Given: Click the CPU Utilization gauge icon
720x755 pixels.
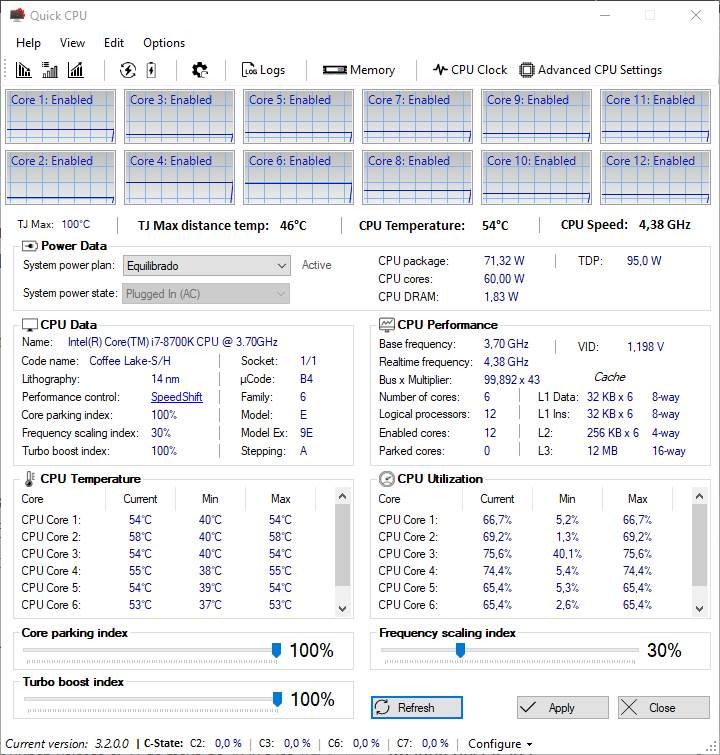Looking at the screenshot, I should (387, 479).
